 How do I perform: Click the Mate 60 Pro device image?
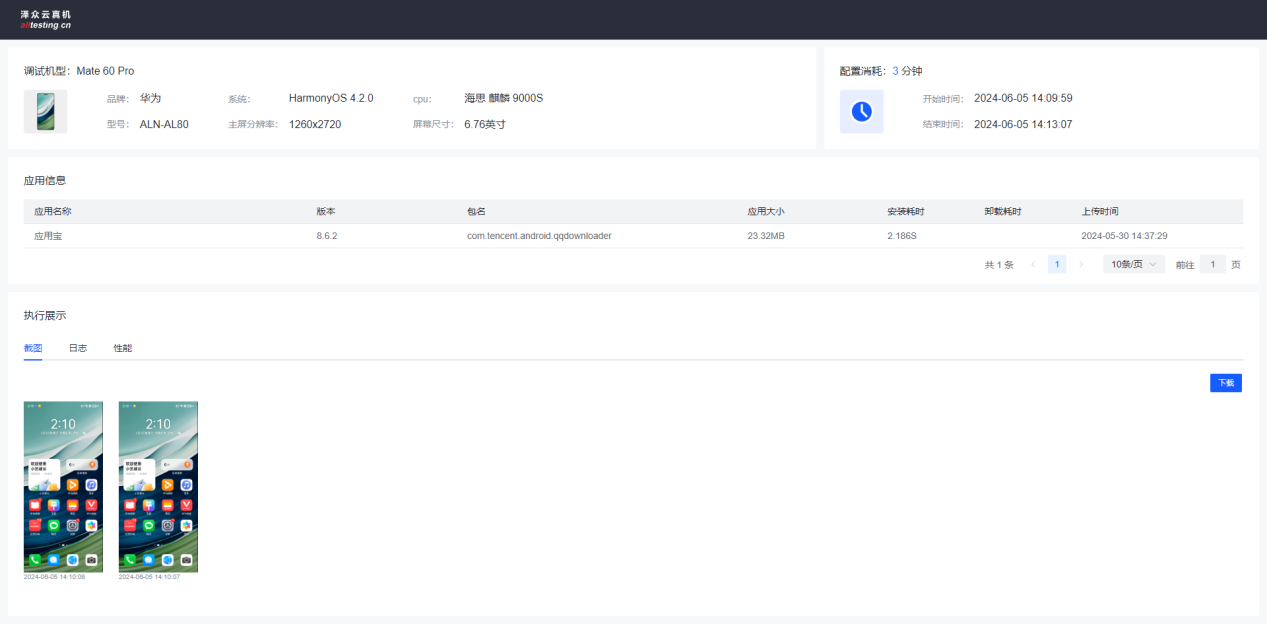point(45,111)
